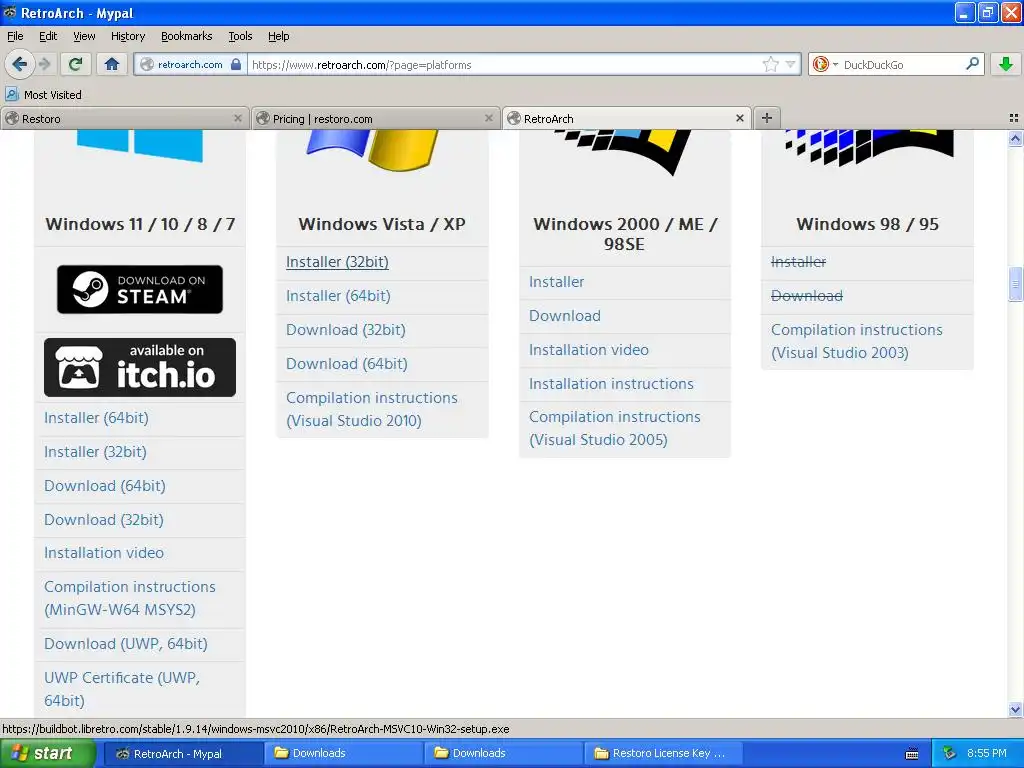The image size is (1024, 768).
Task: Switch to the Pricing | restoro.com tab
Action: coord(376,119)
